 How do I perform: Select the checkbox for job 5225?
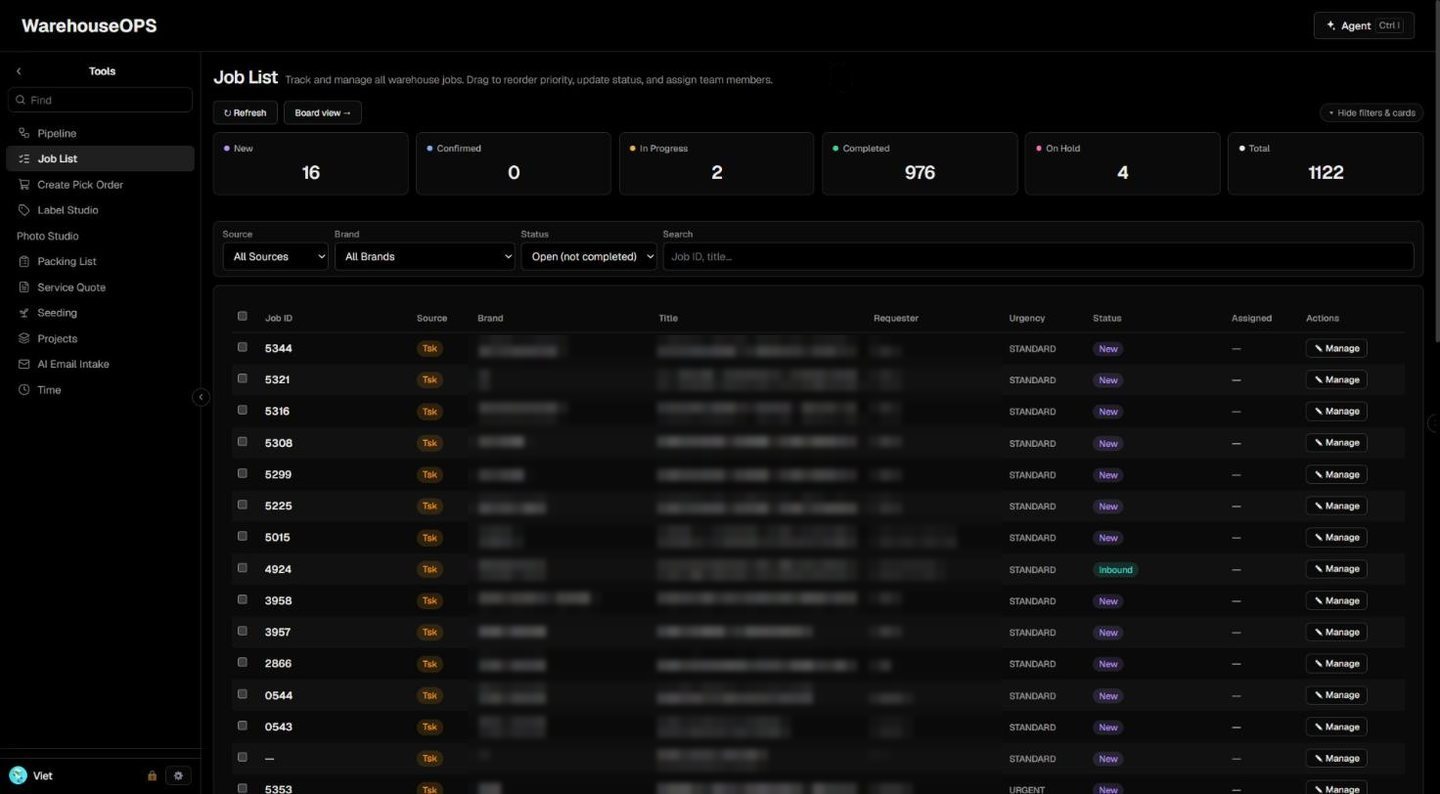point(242,505)
